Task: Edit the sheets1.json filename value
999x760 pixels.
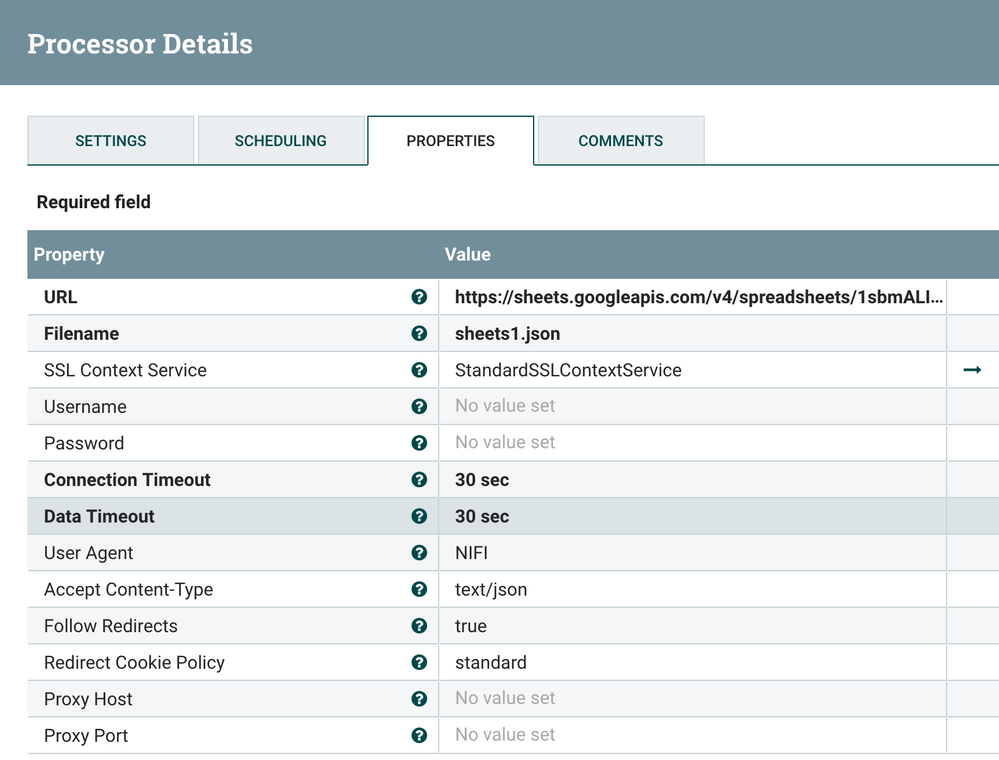Action: click(x=692, y=334)
